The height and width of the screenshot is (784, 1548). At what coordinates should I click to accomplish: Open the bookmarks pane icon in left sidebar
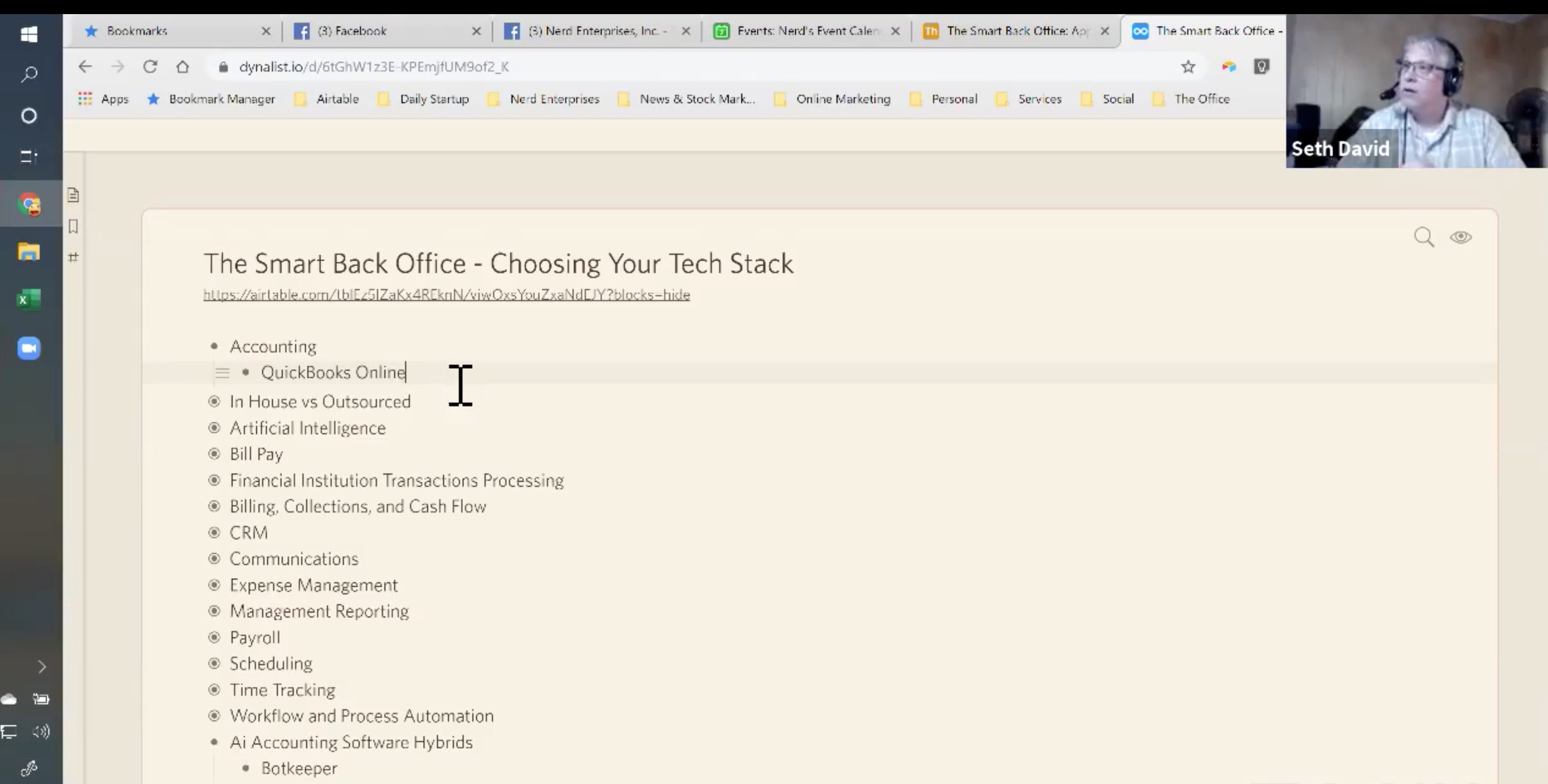73,226
